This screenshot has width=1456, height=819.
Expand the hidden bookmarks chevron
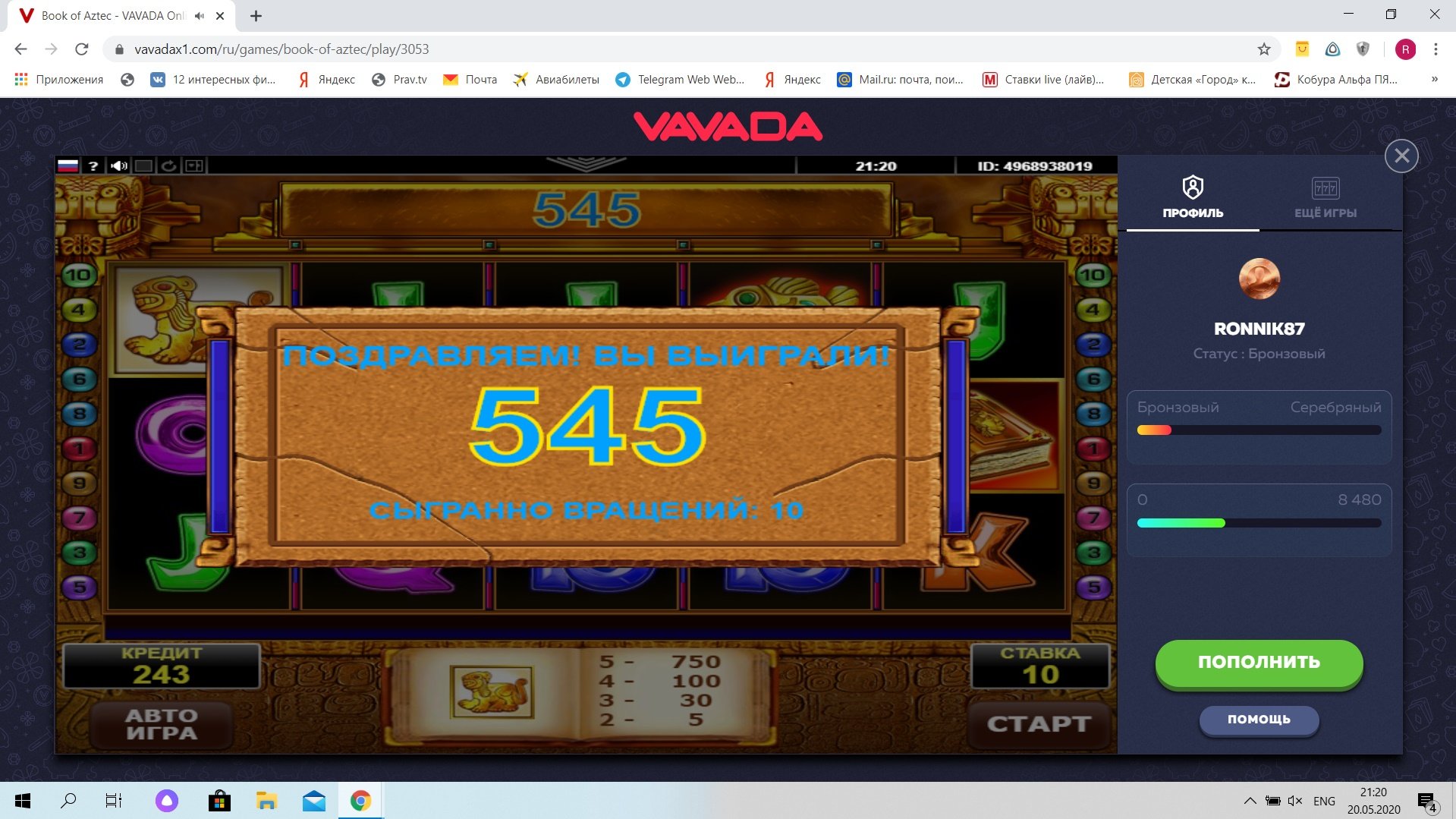[1434, 79]
